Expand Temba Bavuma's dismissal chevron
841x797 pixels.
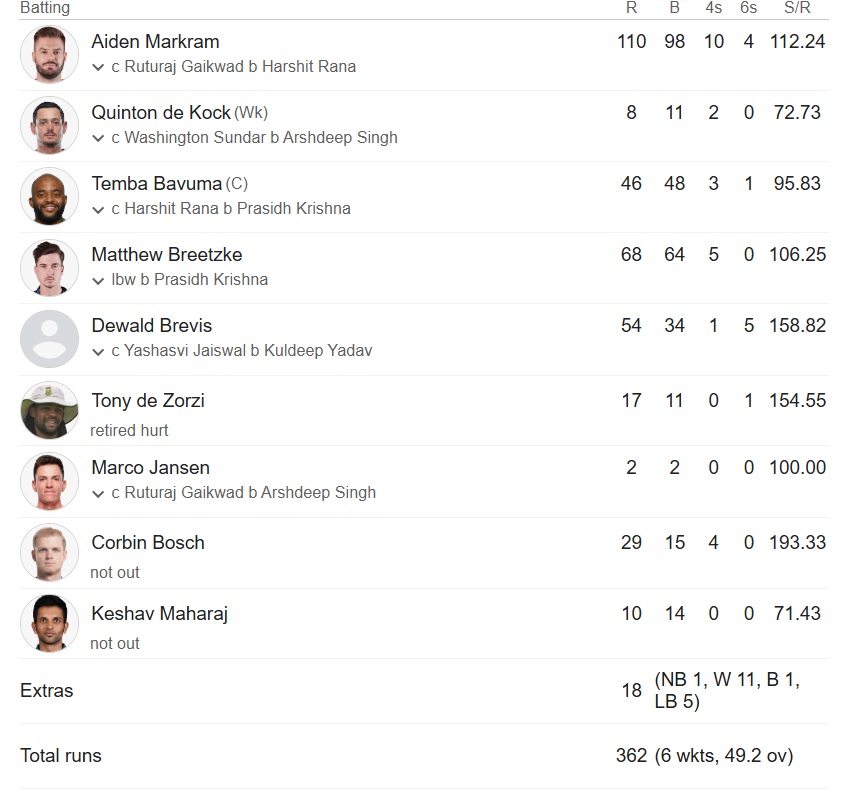click(x=98, y=209)
